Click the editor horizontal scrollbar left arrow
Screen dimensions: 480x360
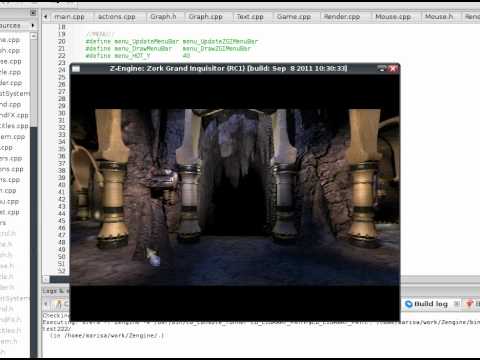(x=46, y=279)
